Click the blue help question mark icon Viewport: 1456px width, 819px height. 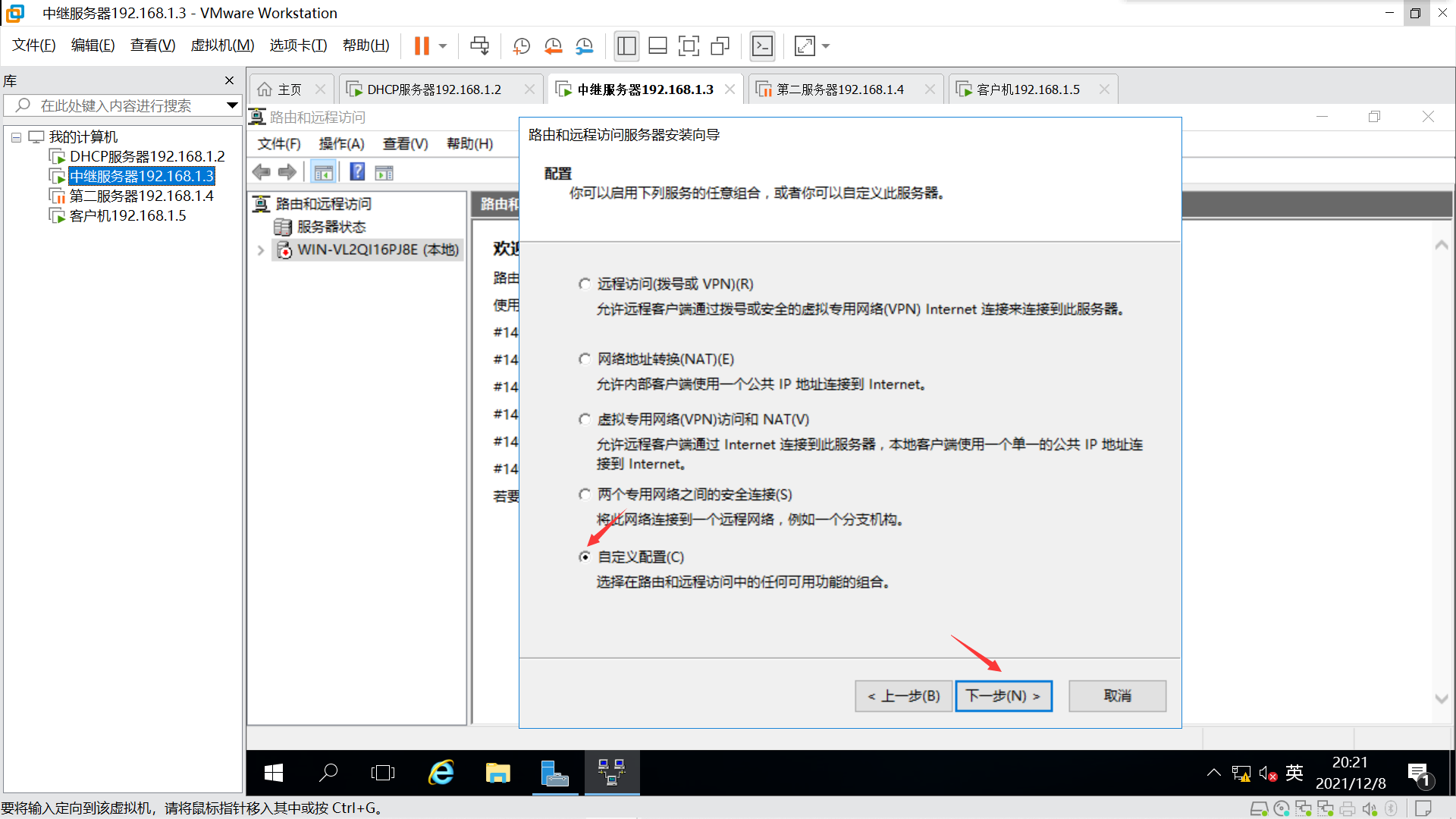click(x=357, y=172)
